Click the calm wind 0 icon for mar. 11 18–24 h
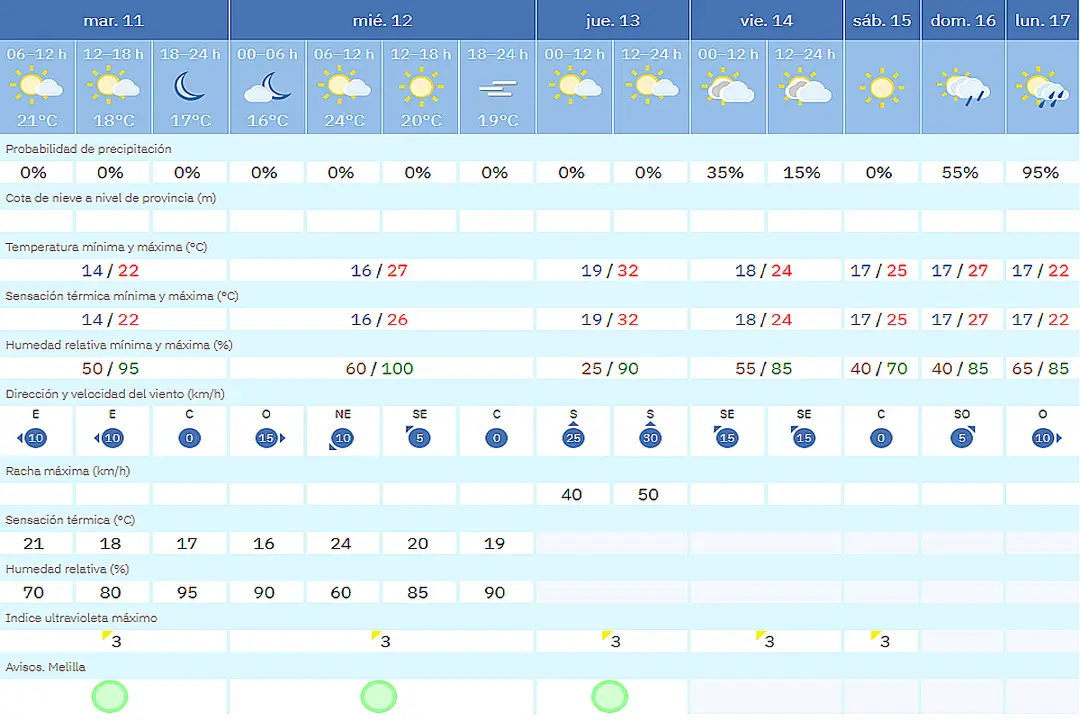This screenshot has width=1080, height=720. point(189,438)
